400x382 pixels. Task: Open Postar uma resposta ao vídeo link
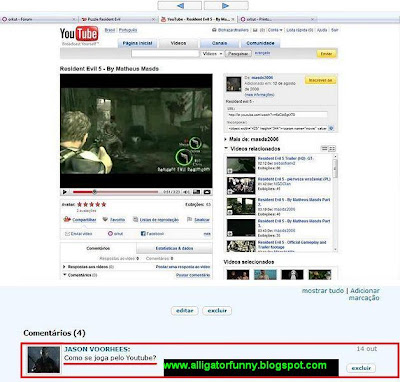(183, 267)
